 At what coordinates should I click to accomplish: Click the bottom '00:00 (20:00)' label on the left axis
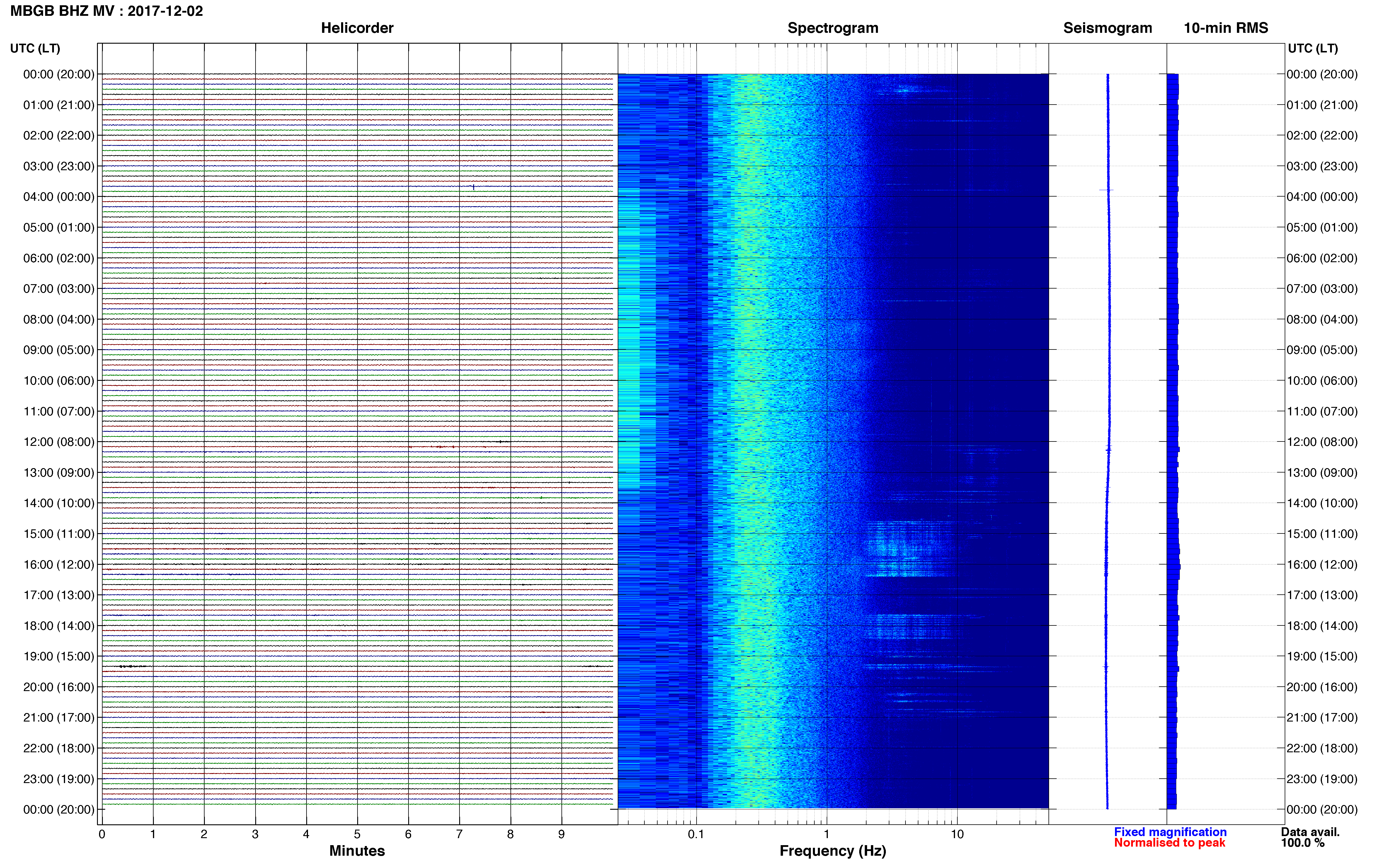pyautogui.click(x=59, y=809)
